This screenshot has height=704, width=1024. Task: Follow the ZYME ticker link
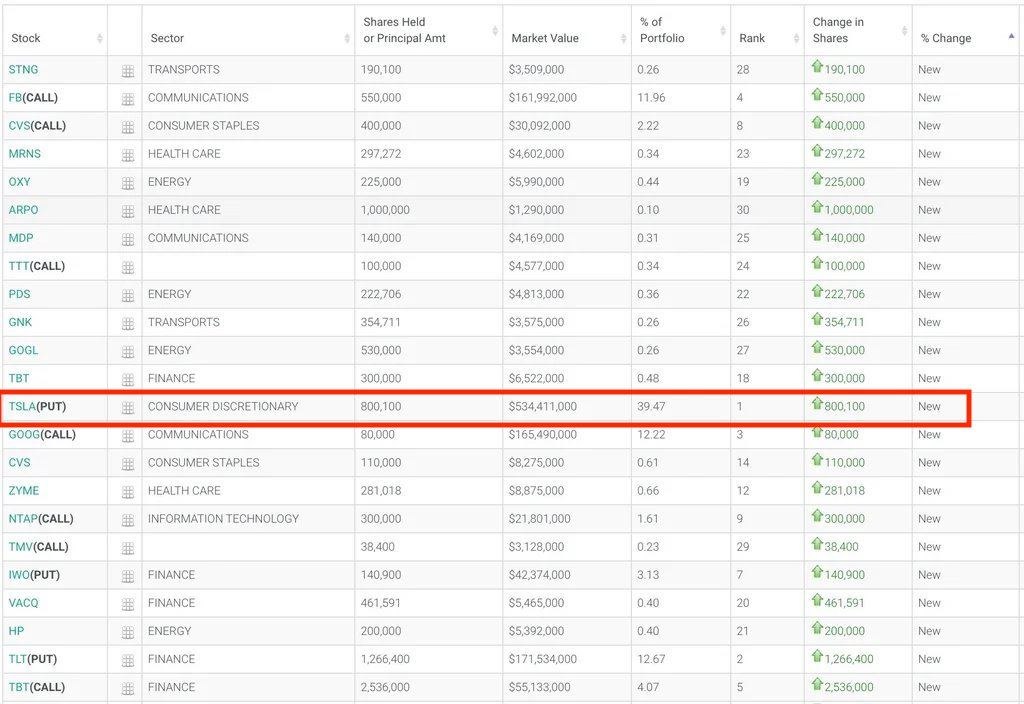[x=24, y=491]
